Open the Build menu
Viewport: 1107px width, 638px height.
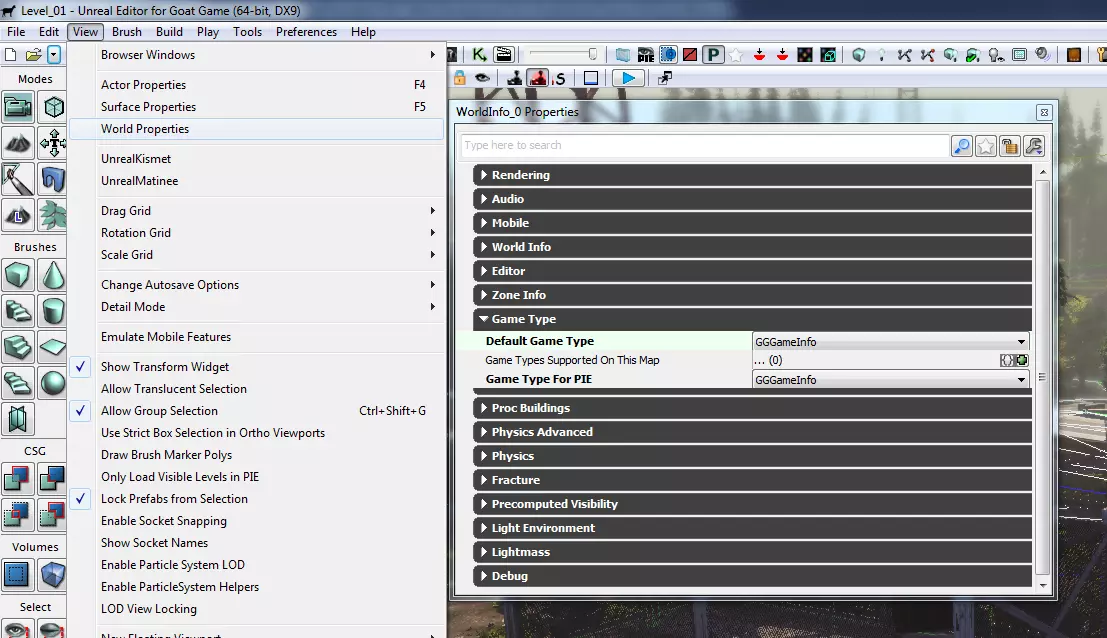click(169, 32)
